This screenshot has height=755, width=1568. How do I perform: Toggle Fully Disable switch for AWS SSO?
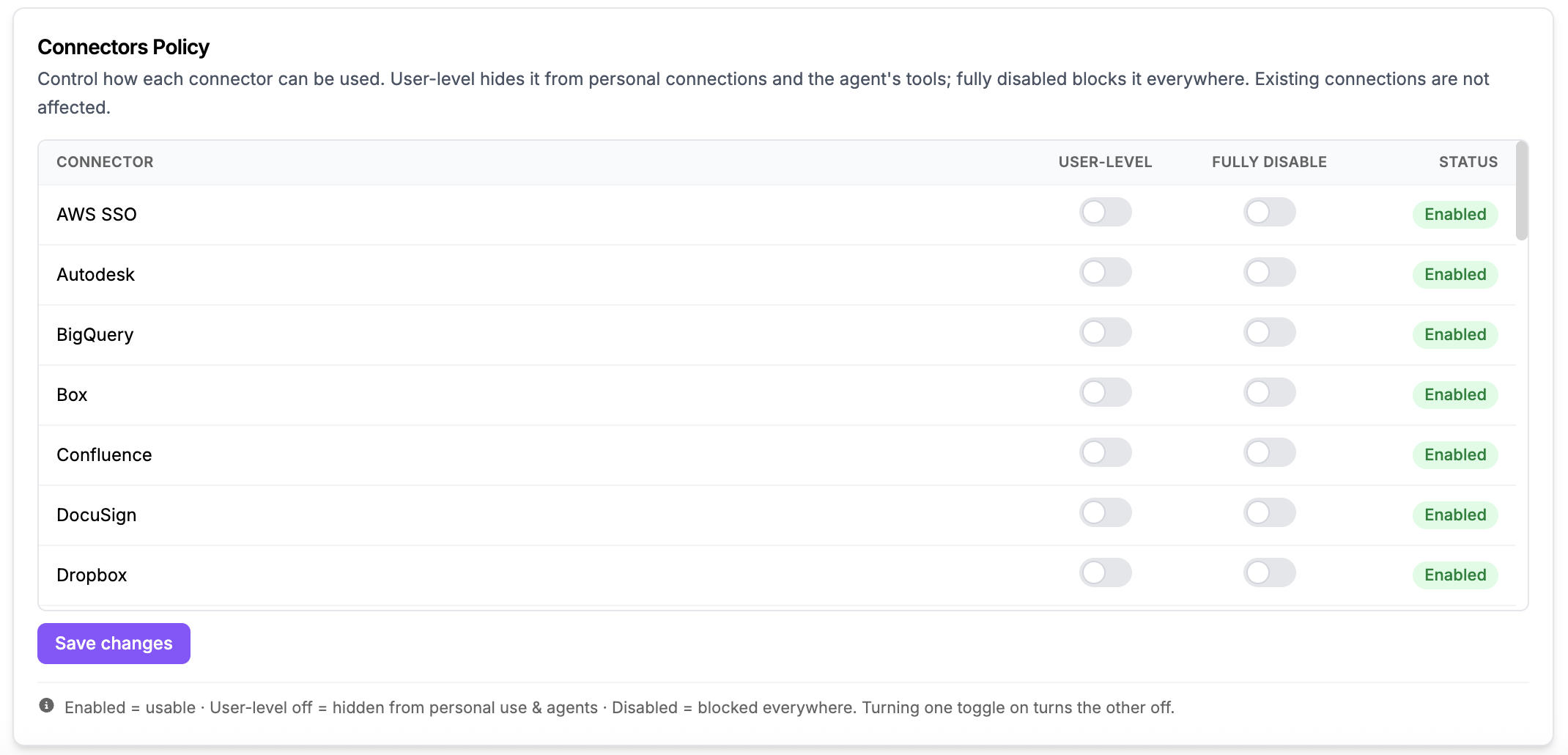pyautogui.click(x=1269, y=213)
